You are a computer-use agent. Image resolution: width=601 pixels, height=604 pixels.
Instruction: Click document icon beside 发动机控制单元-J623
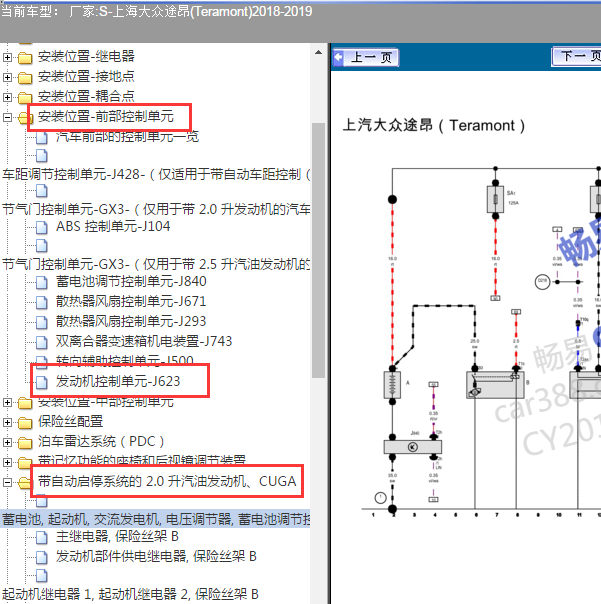[x=42, y=383]
